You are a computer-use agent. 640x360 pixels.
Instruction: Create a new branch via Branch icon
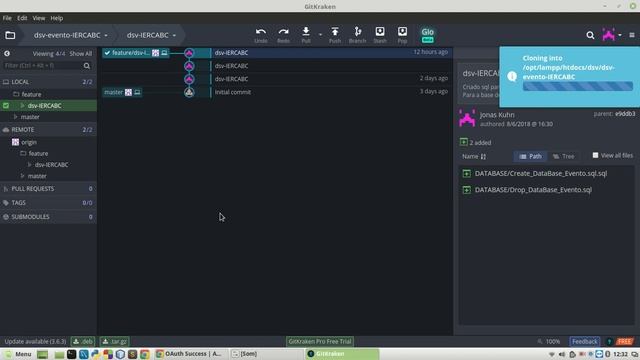tap(357, 35)
